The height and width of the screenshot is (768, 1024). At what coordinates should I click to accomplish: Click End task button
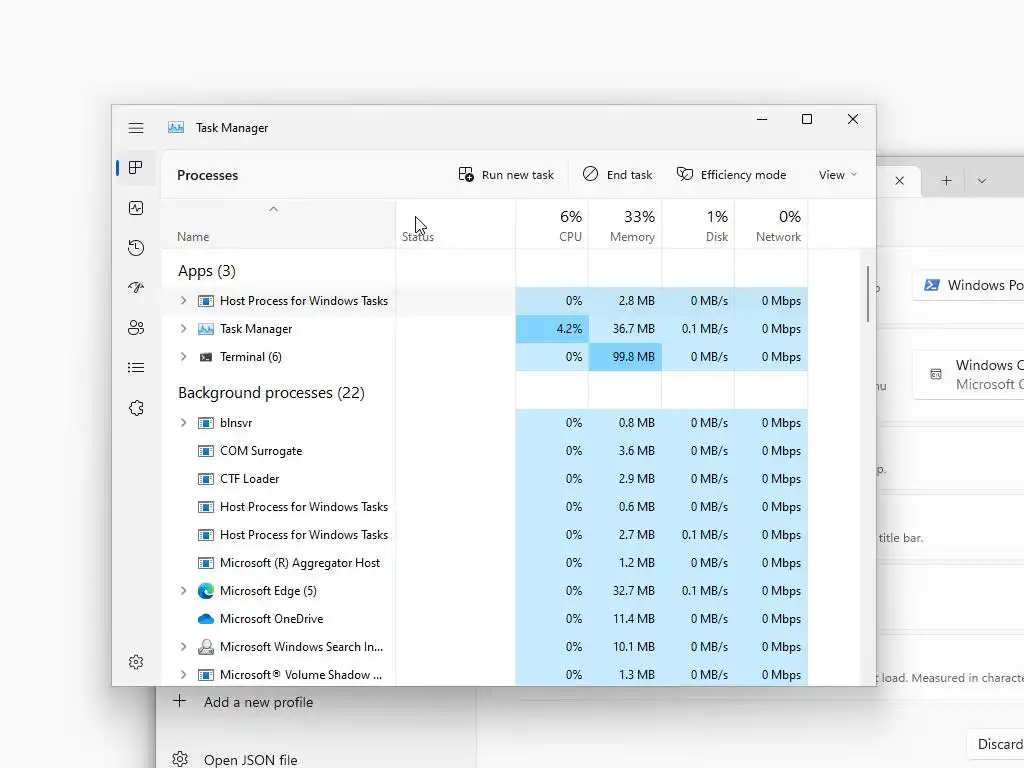617,174
